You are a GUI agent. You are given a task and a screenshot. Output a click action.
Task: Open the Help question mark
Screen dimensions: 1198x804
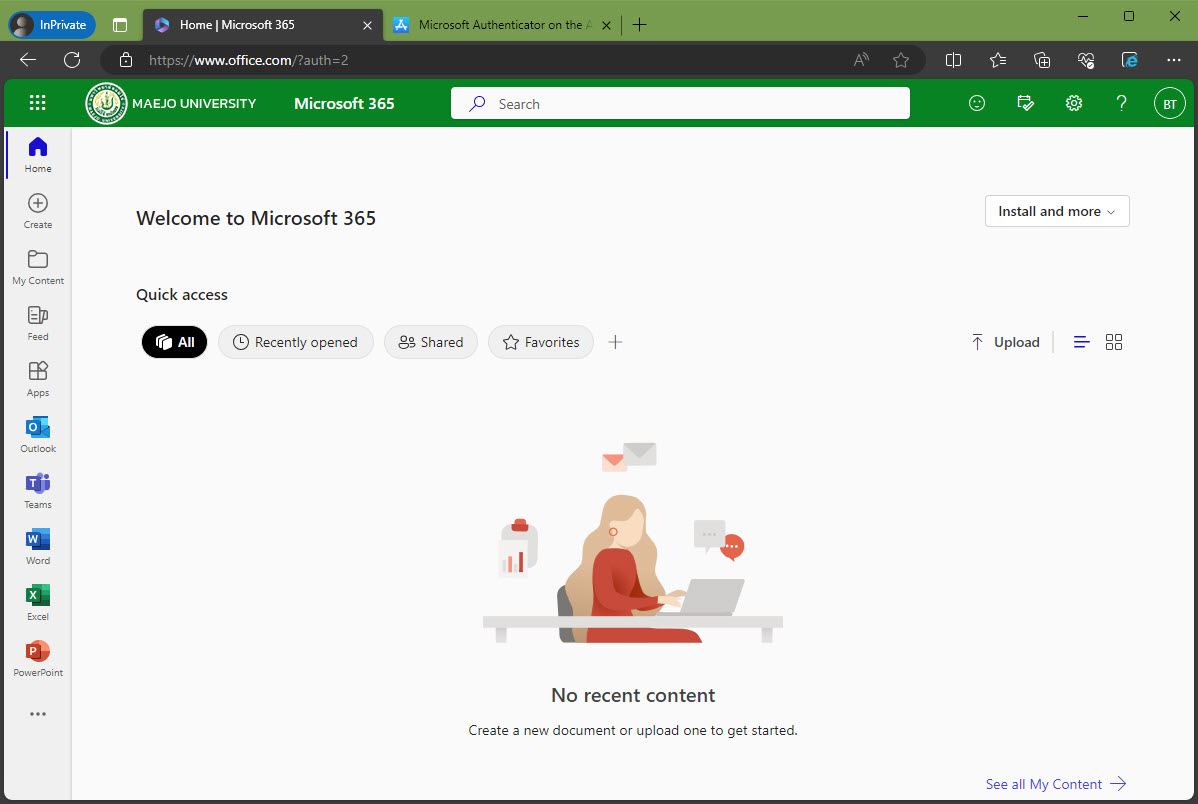1122,103
